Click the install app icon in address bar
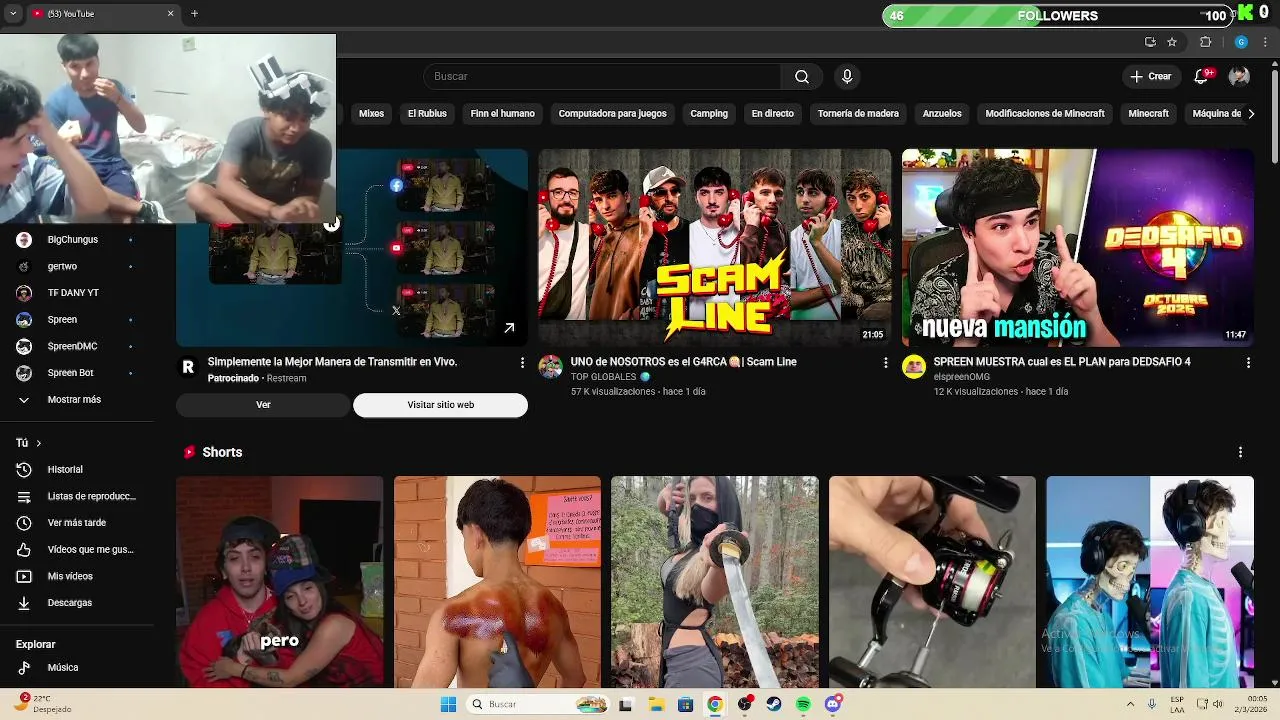This screenshot has width=1280, height=720. (1150, 42)
